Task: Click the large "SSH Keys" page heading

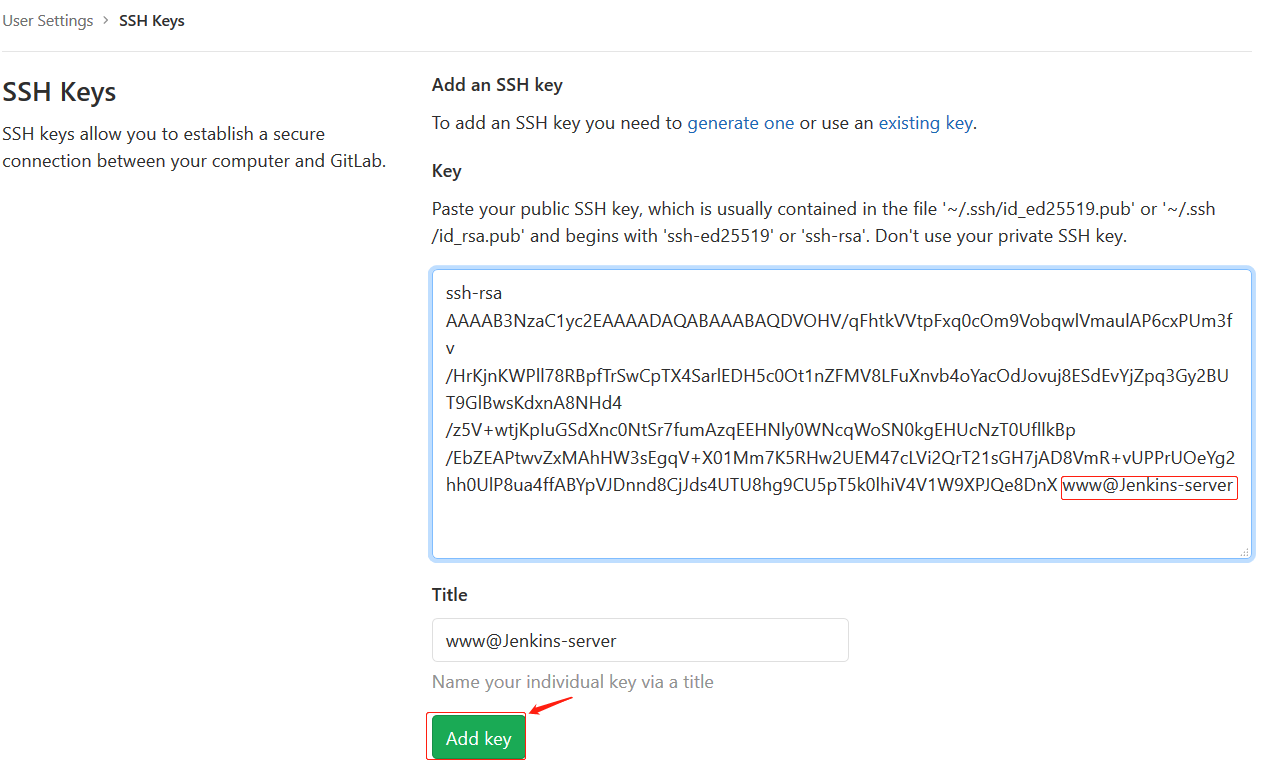Action: tap(60, 92)
